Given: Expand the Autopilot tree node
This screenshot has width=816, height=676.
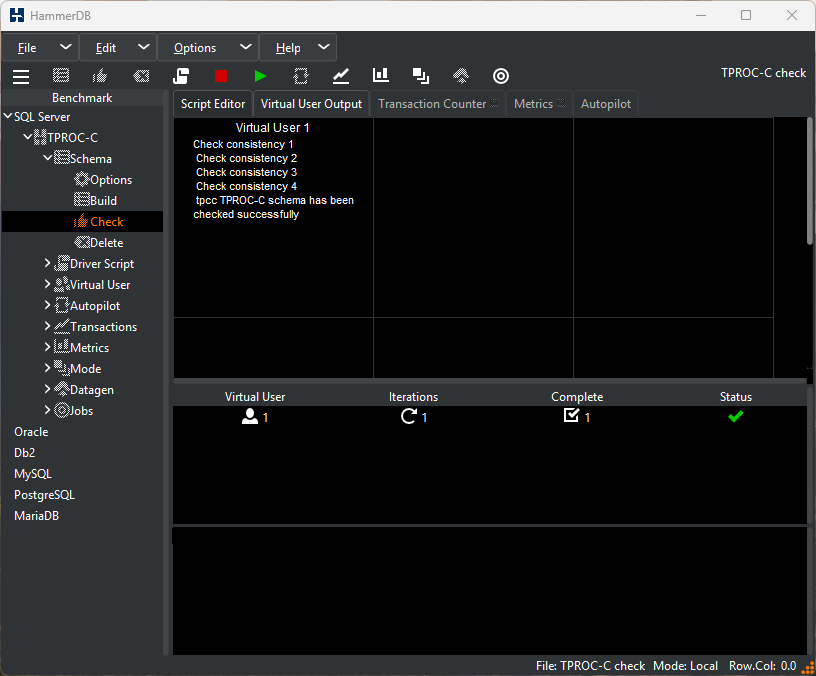Looking at the screenshot, I should (47, 305).
